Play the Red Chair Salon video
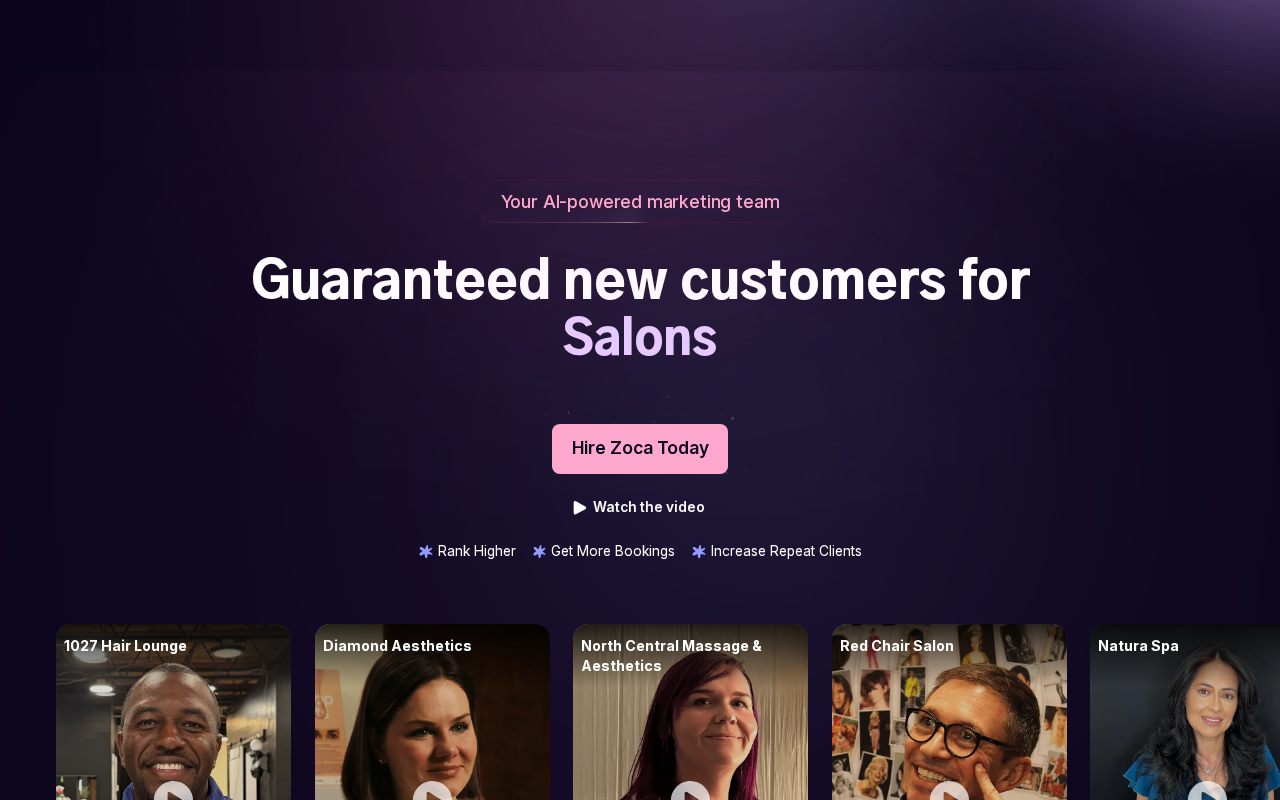1280x800 pixels. (949, 792)
